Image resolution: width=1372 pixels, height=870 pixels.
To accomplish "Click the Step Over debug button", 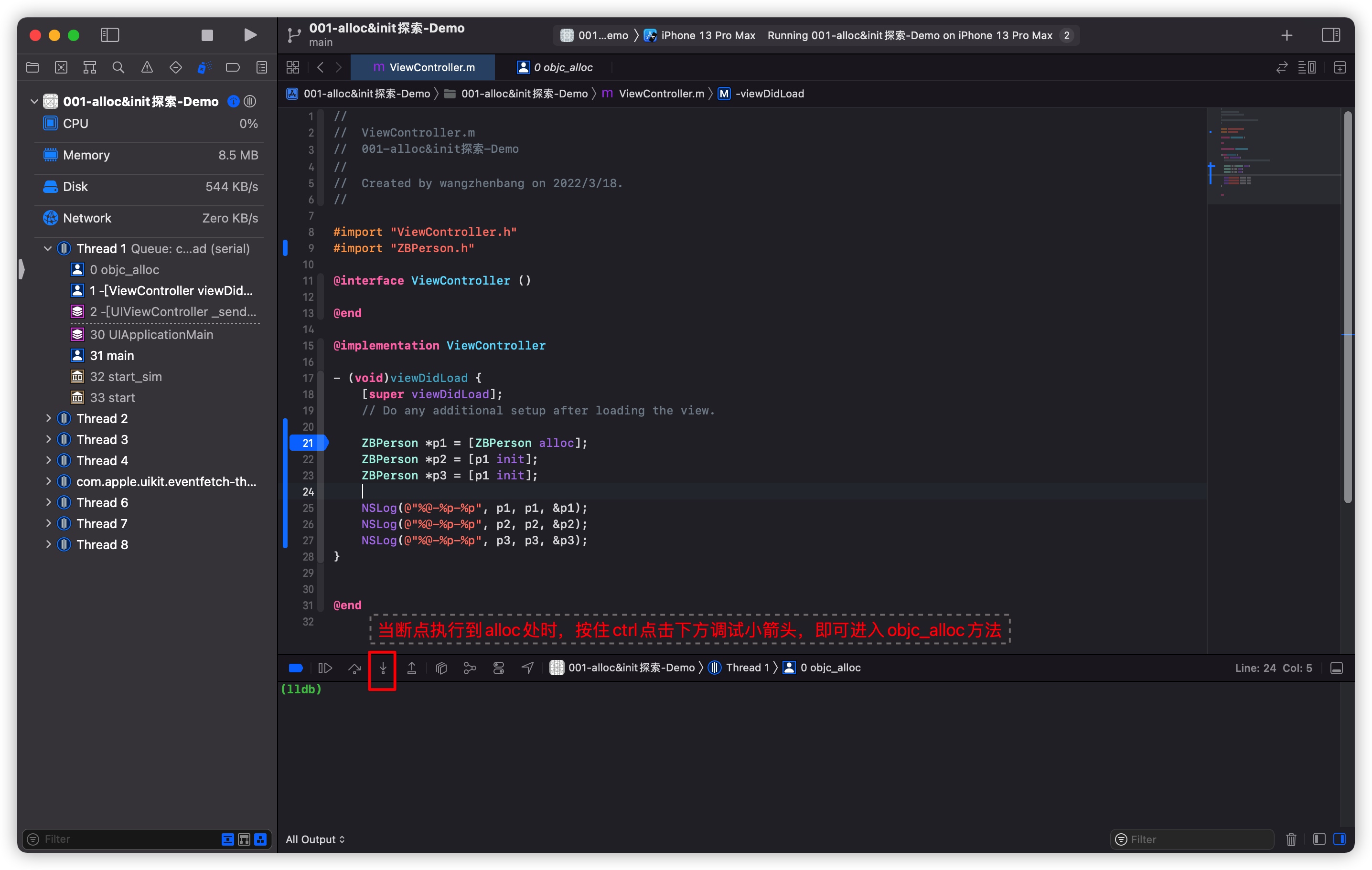I will [x=354, y=668].
